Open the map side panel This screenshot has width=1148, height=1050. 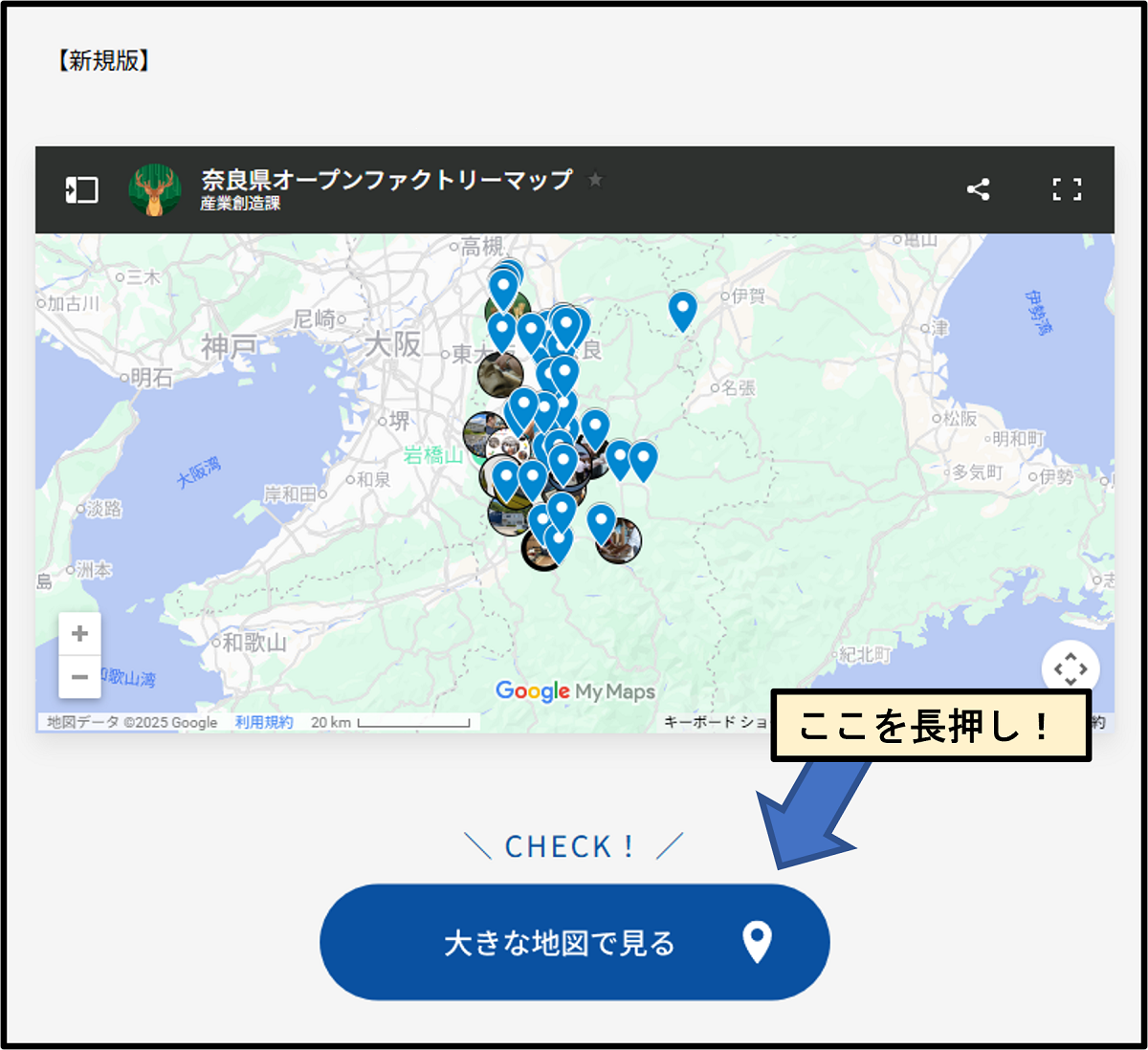pos(81,189)
